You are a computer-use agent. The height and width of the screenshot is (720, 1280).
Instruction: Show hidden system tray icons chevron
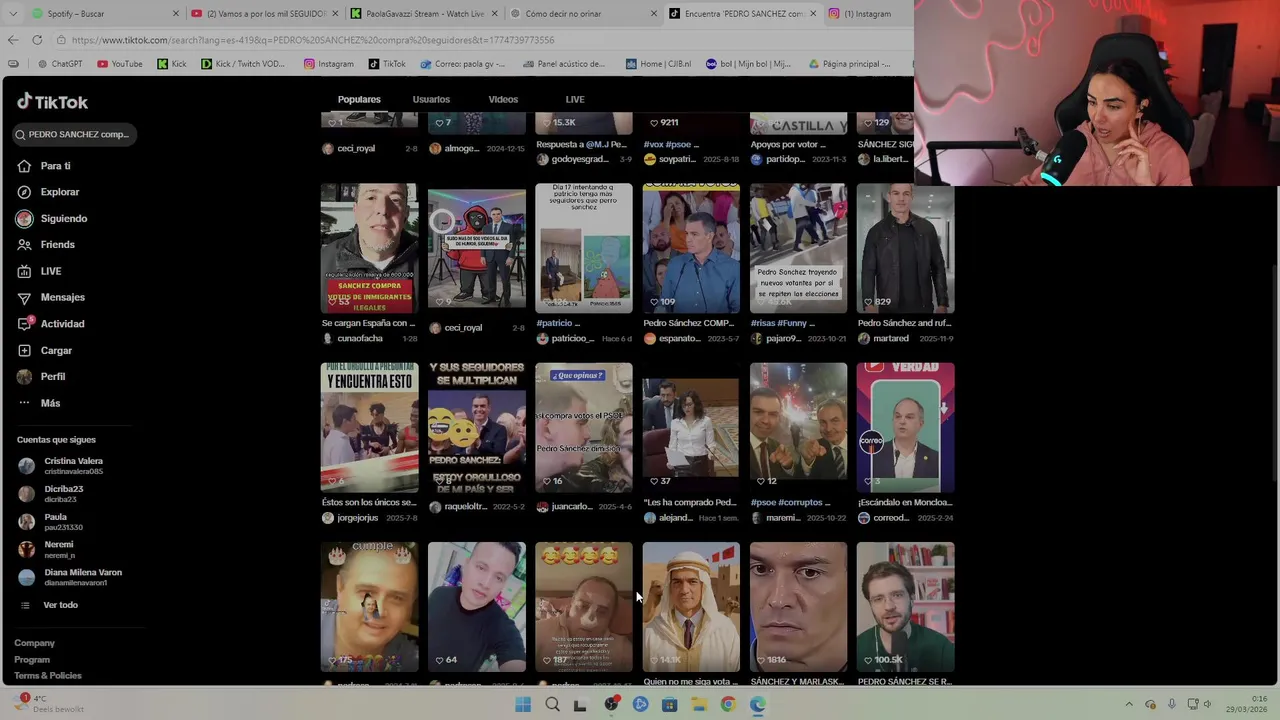1129,705
